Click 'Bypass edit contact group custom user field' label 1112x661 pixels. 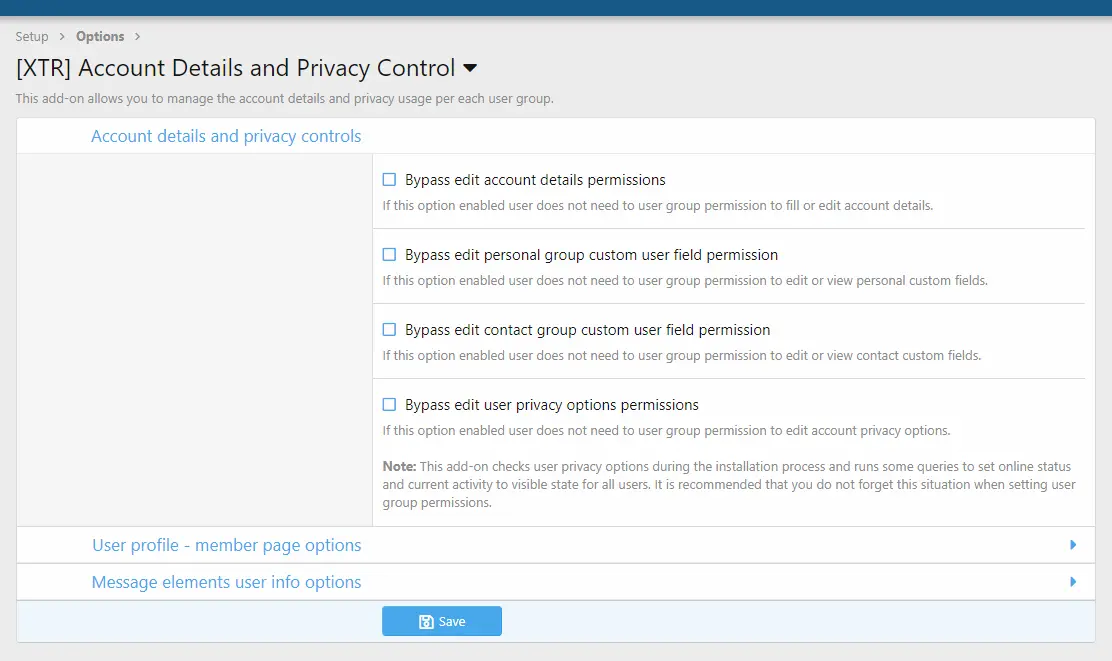pos(587,330)
